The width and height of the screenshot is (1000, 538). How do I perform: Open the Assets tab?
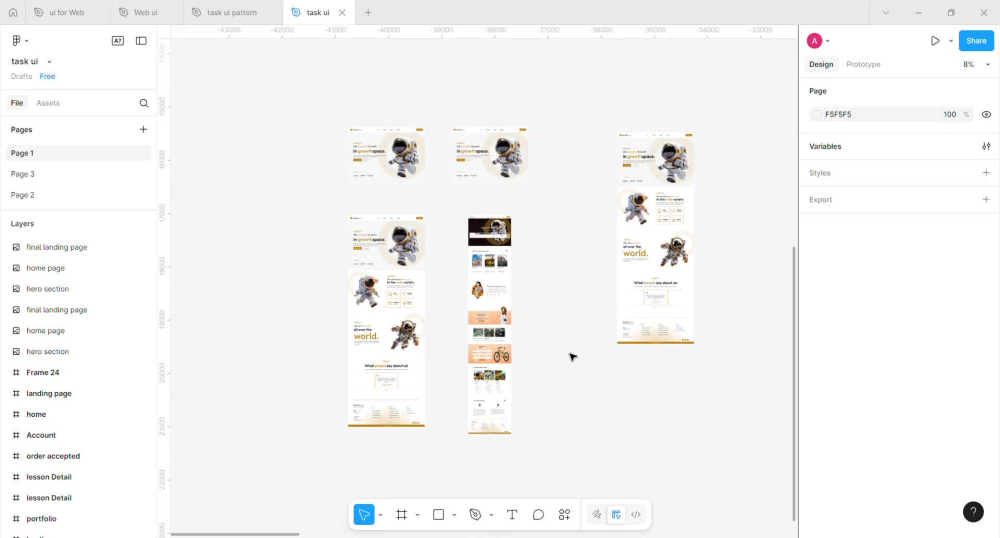[x=48, y=103]
